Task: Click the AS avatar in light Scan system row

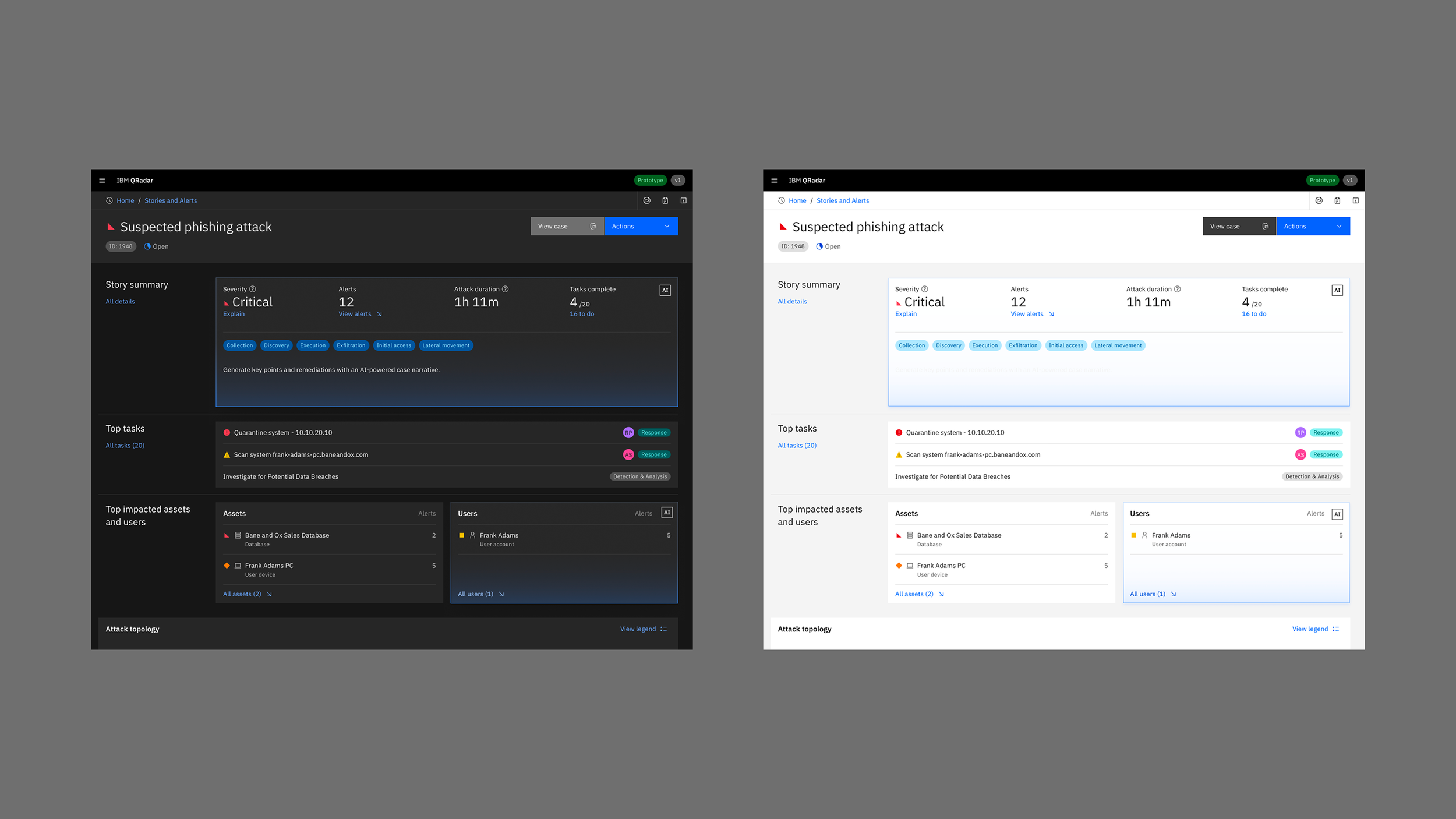Action: (x=1300, y=455)
